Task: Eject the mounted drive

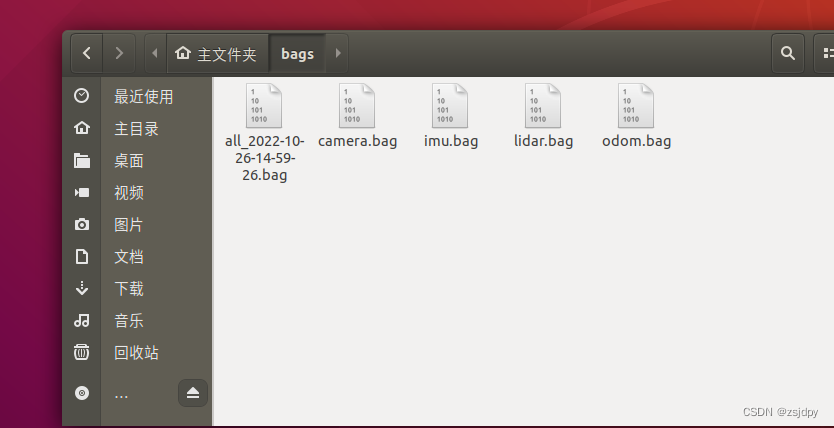Action: click(193, 393)
